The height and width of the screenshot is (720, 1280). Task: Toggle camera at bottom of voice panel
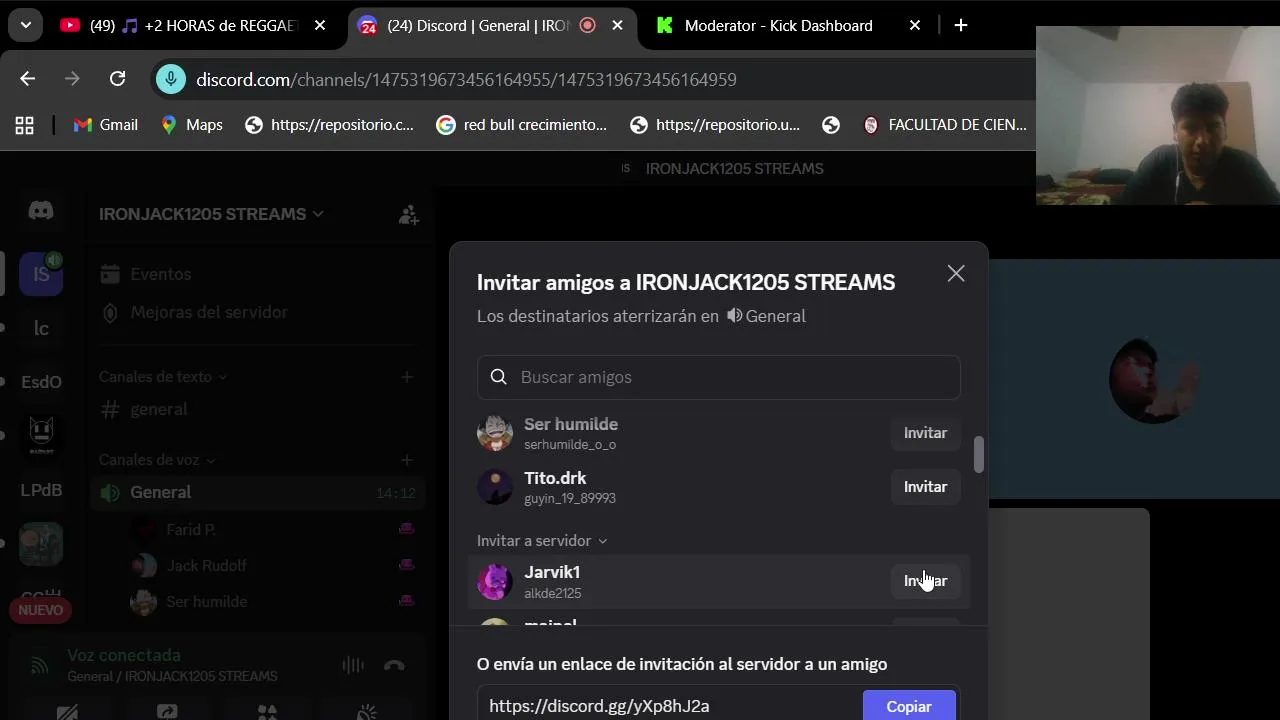click(67, 712)
